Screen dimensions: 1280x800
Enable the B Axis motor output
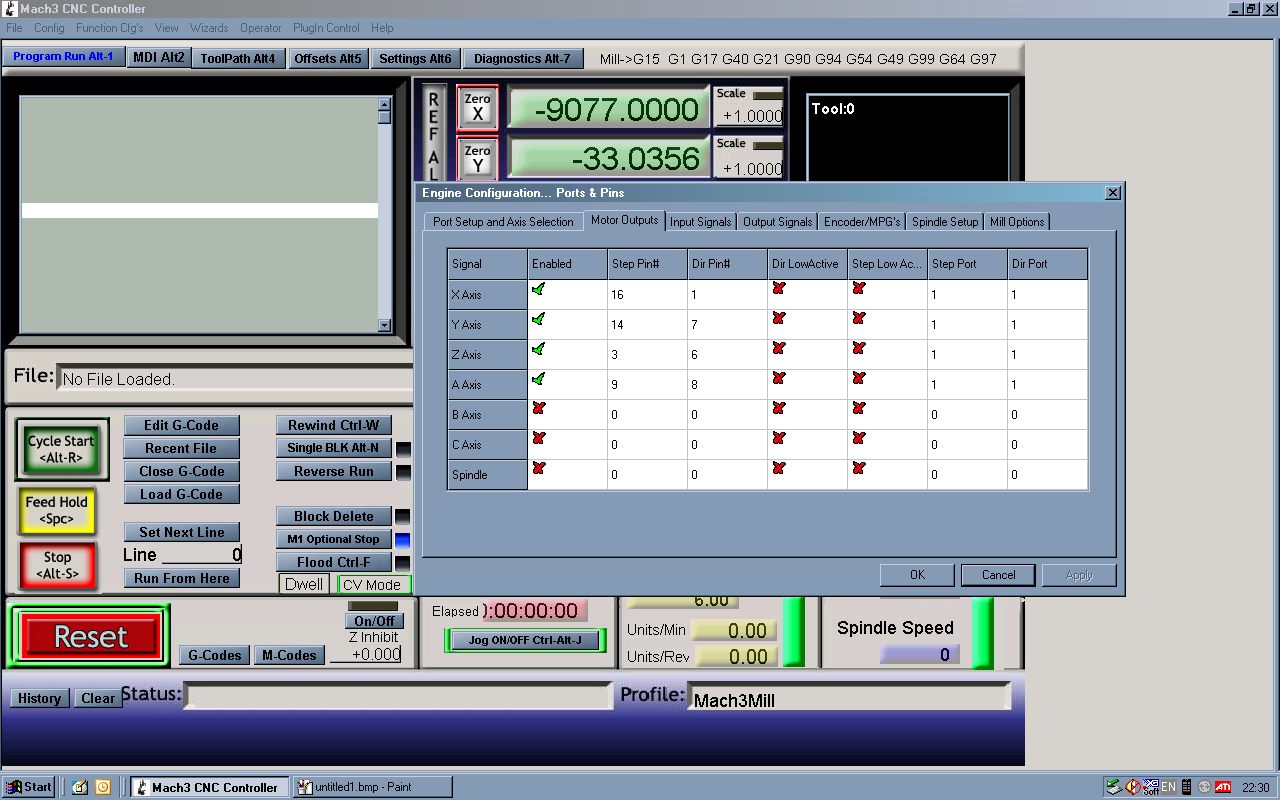539,409
